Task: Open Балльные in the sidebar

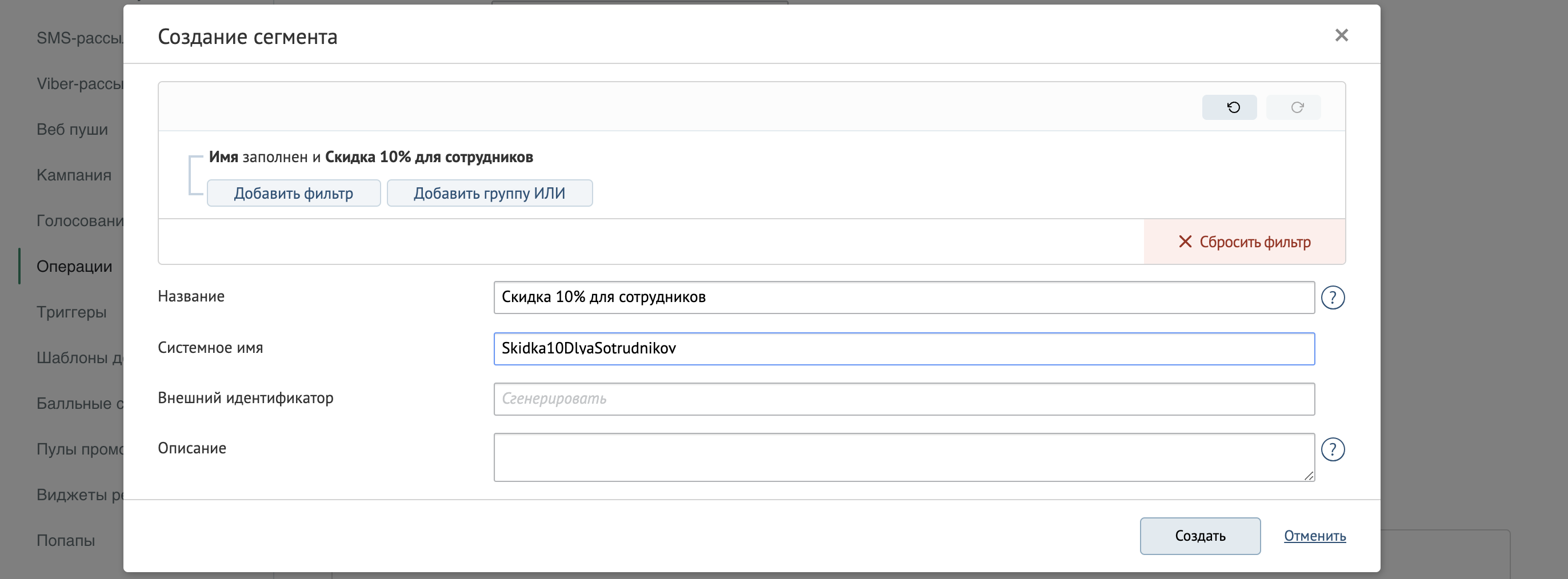Action: pos(80,403)
